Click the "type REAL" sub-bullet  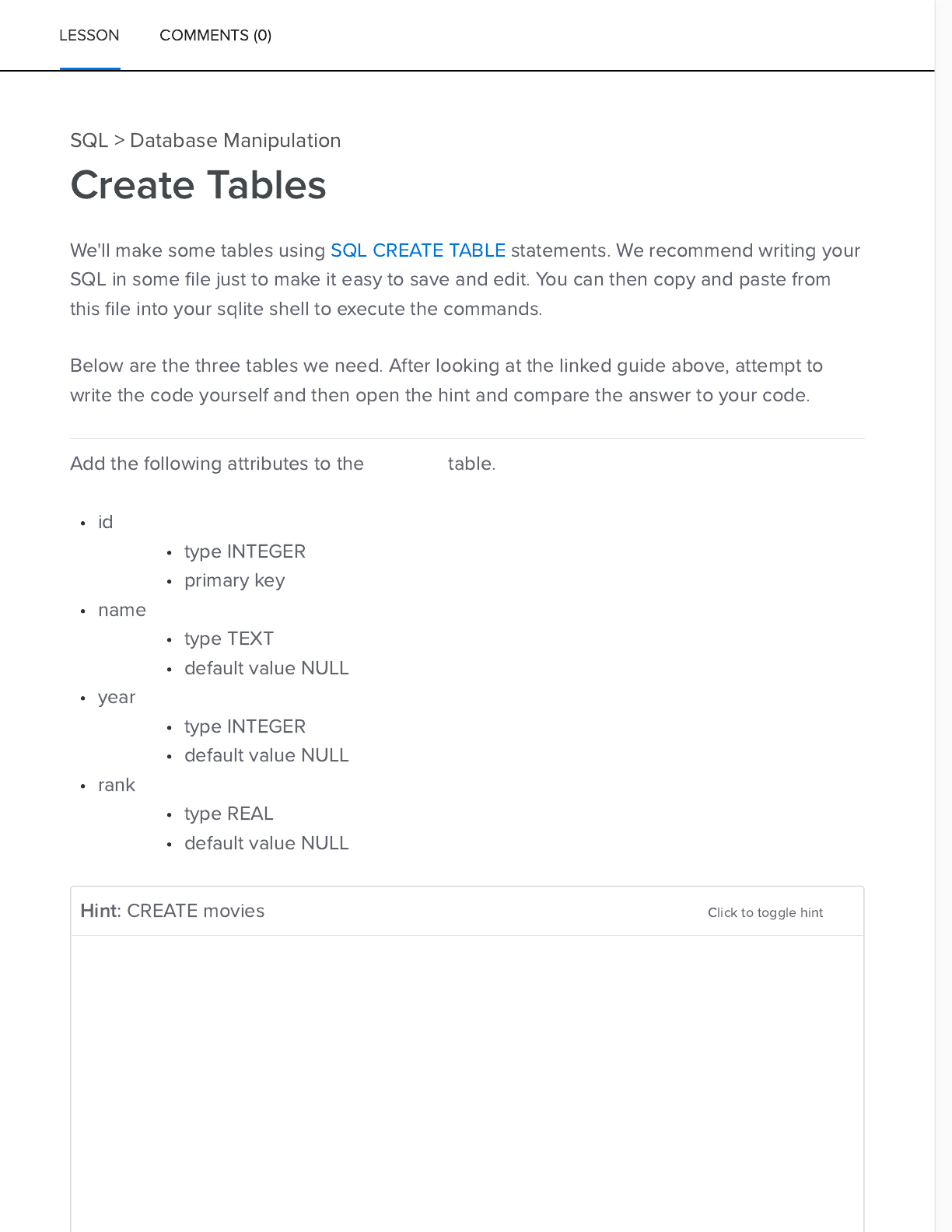229,814
